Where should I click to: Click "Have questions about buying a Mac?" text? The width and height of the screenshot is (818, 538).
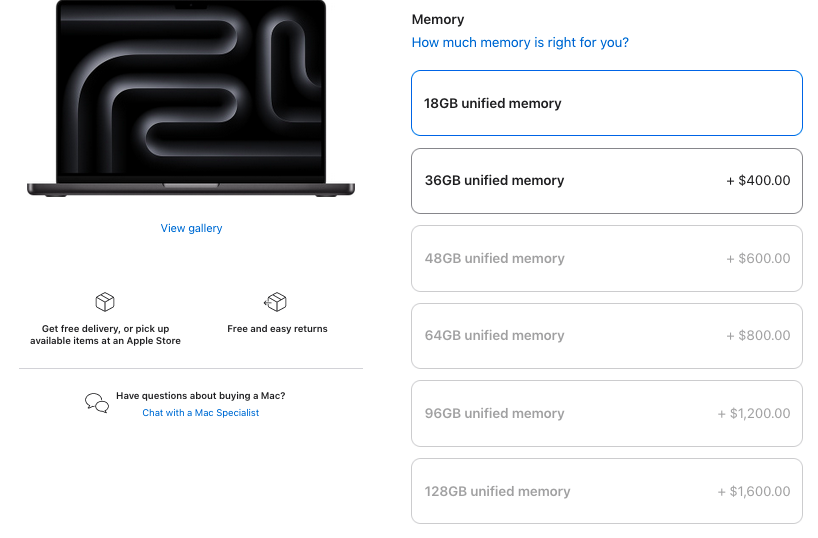point(200,396)
